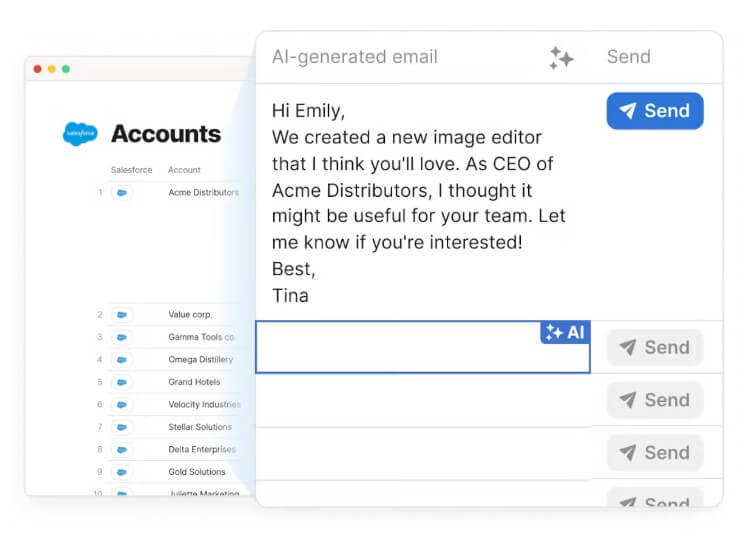Open Salesforce icon in Delta Enterprises row
The height and width of the screenshot is (549, 753).
pyautogui.click(x=122, y=450)
